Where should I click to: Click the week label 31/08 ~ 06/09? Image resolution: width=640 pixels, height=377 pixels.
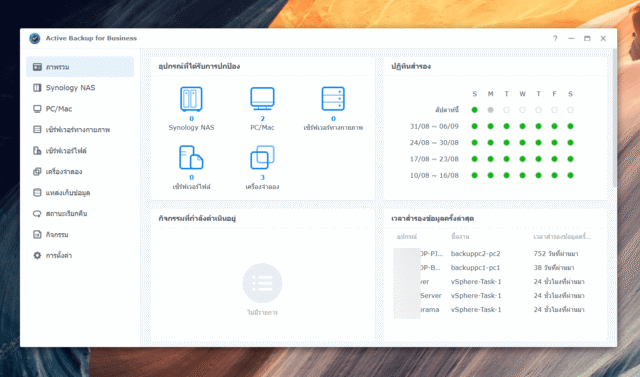[x=434, y=126]
